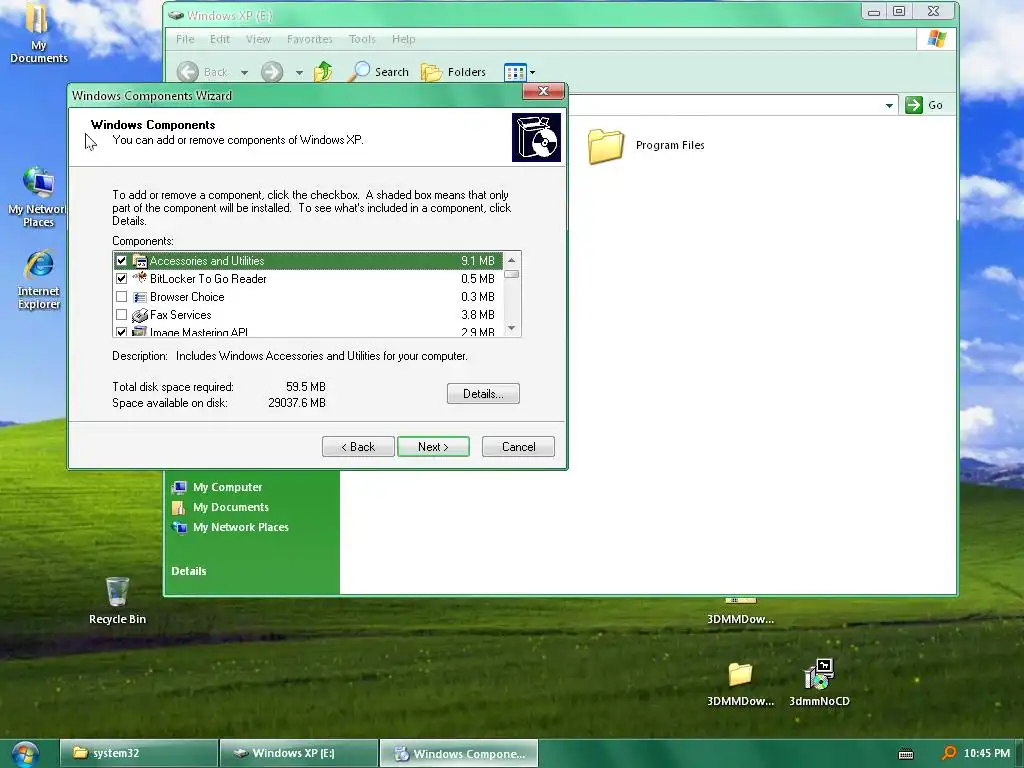Uncheck the BitLocker To Go Reader checkbox
Screen dimensions: 1024x768
[121, 278]
